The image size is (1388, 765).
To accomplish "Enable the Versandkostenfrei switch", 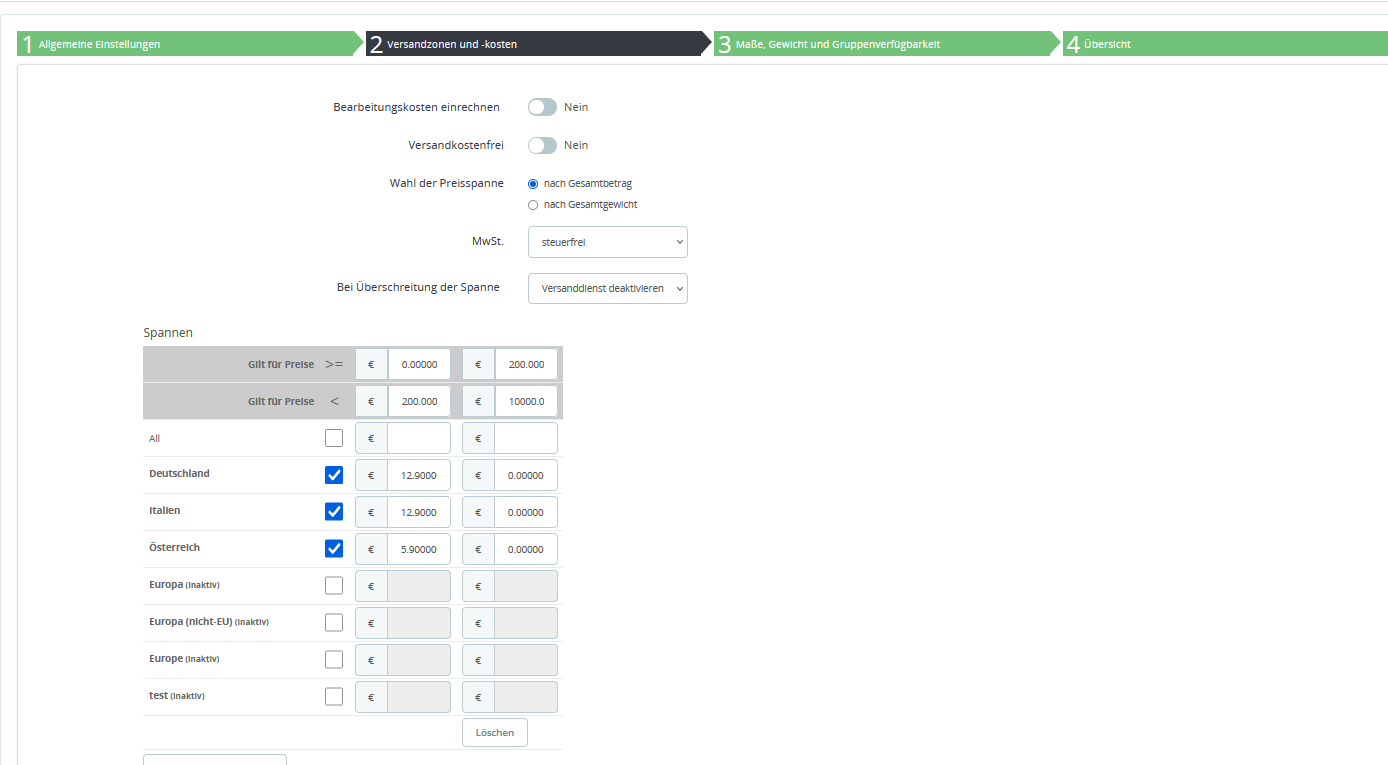I will pos(542,145).
